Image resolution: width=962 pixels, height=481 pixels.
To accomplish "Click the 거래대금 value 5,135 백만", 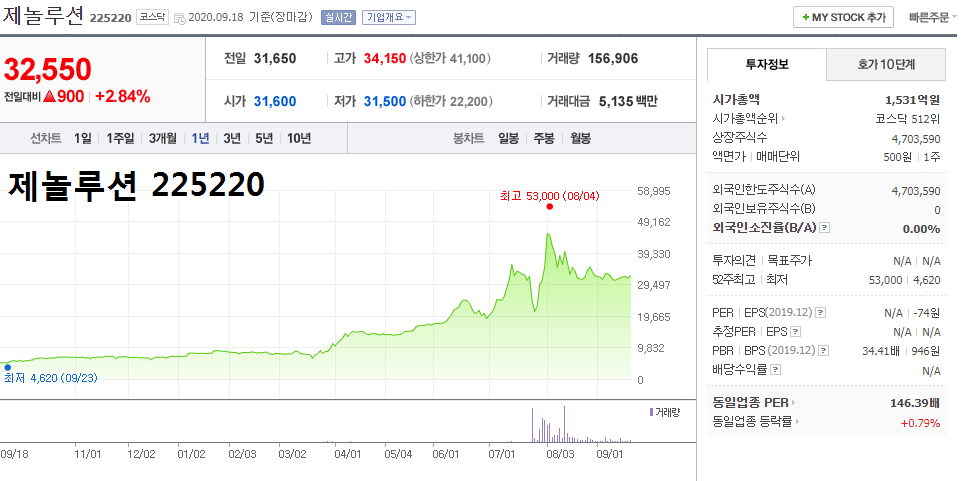I will [x=628, y=101].
